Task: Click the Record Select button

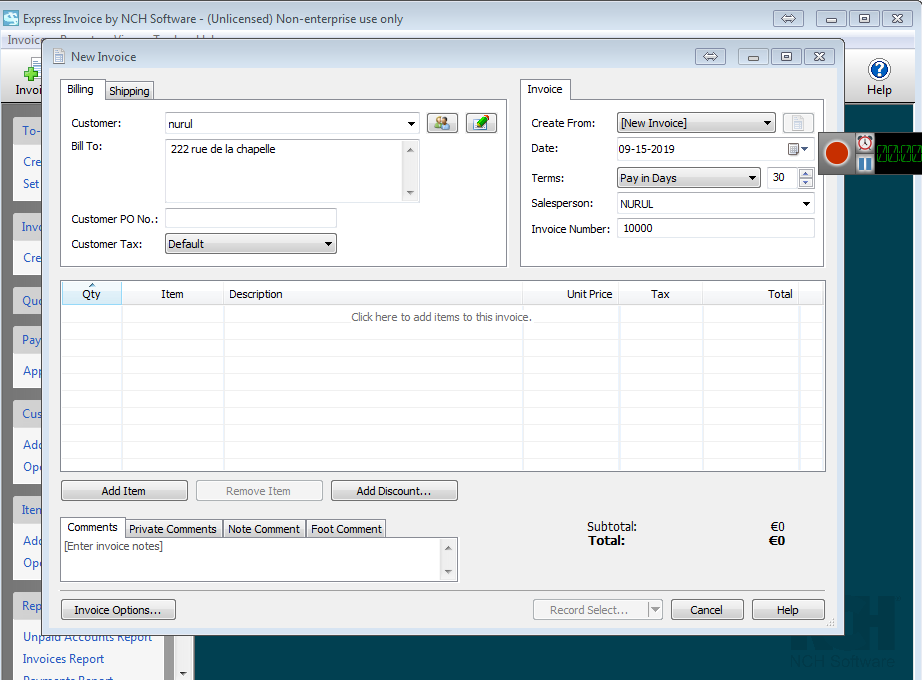Action: (590, 610)
